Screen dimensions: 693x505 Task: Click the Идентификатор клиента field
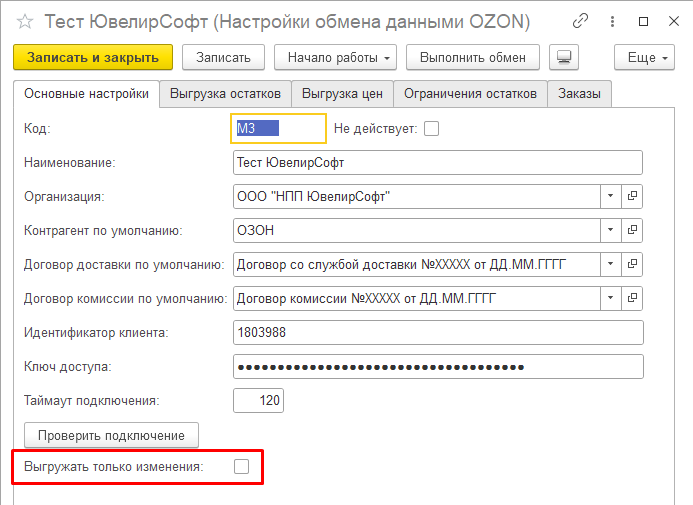(x=438, y=332)
